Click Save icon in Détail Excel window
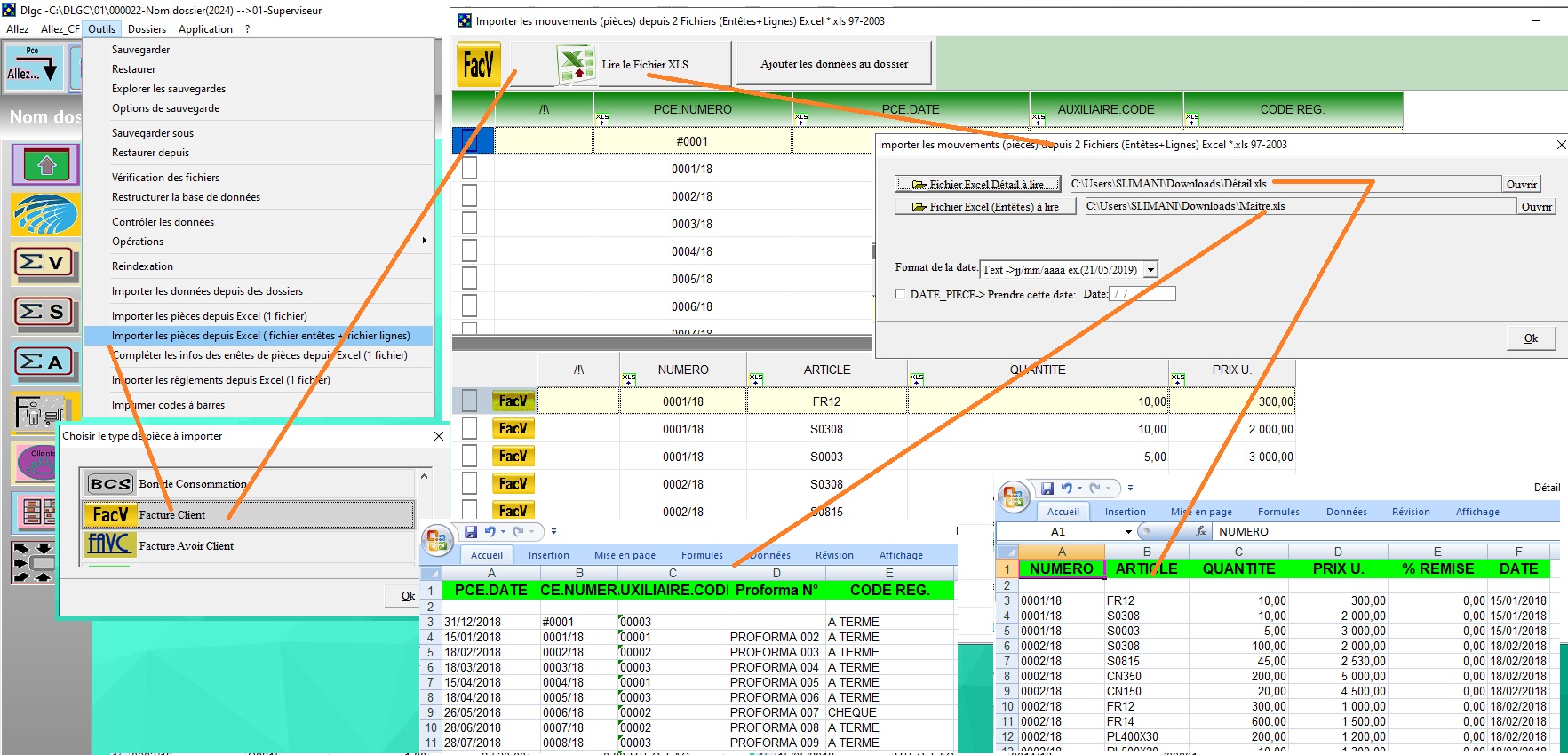Screen dimensions: 1568x755 [x=1047, y=489]
